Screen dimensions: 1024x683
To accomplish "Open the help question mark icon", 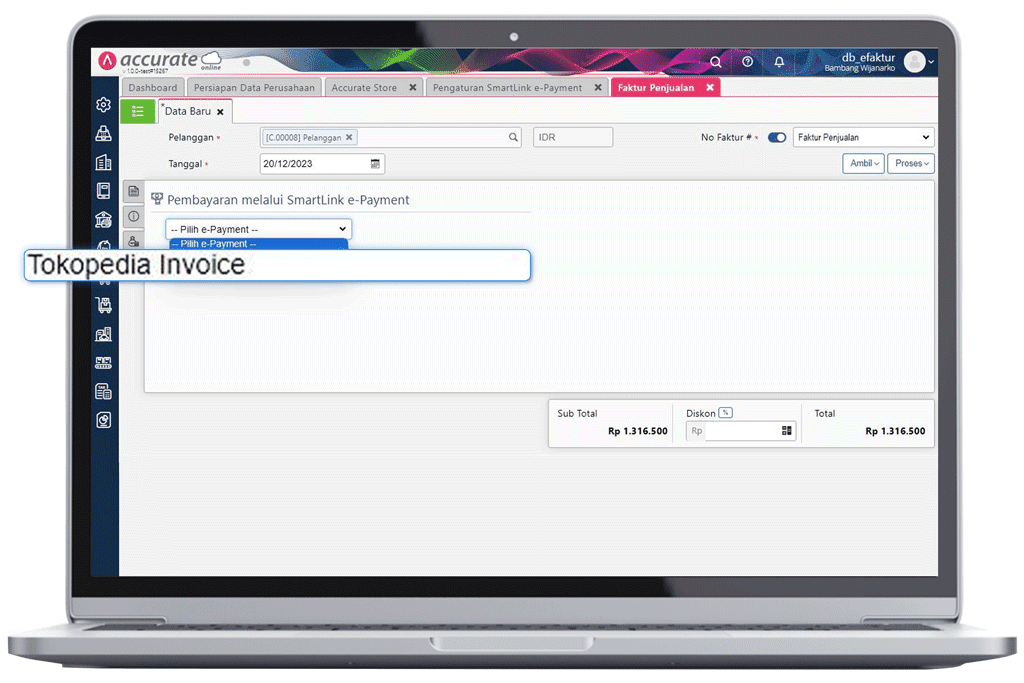I will 748,61.
